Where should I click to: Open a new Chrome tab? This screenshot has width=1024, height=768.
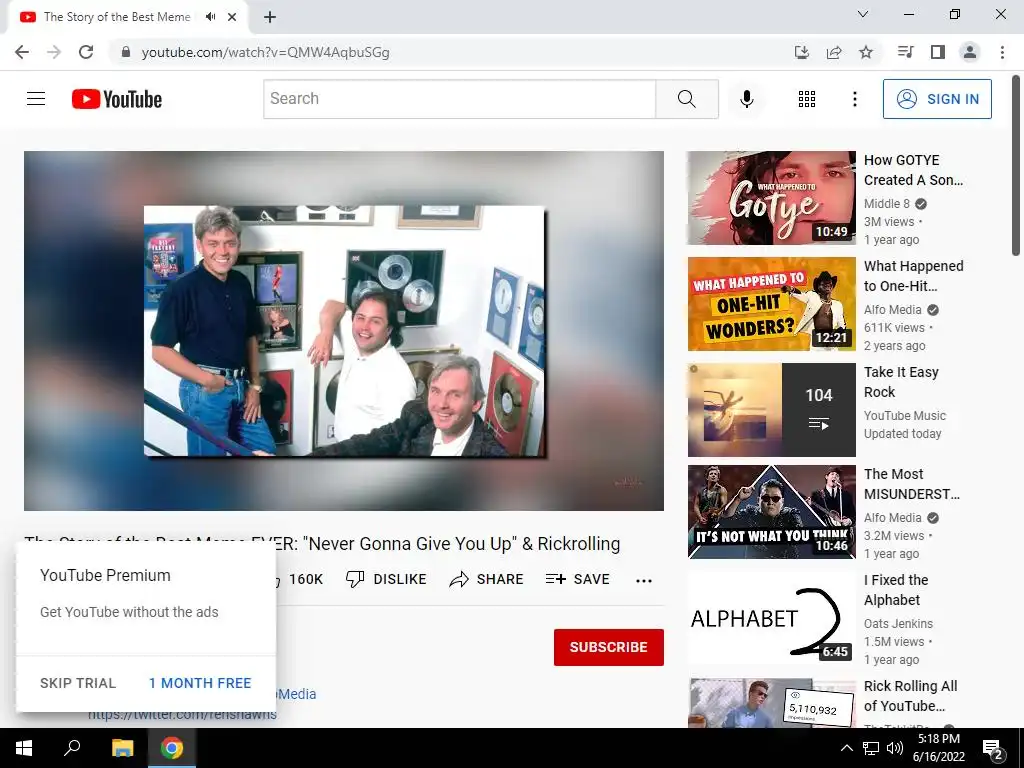270,18
